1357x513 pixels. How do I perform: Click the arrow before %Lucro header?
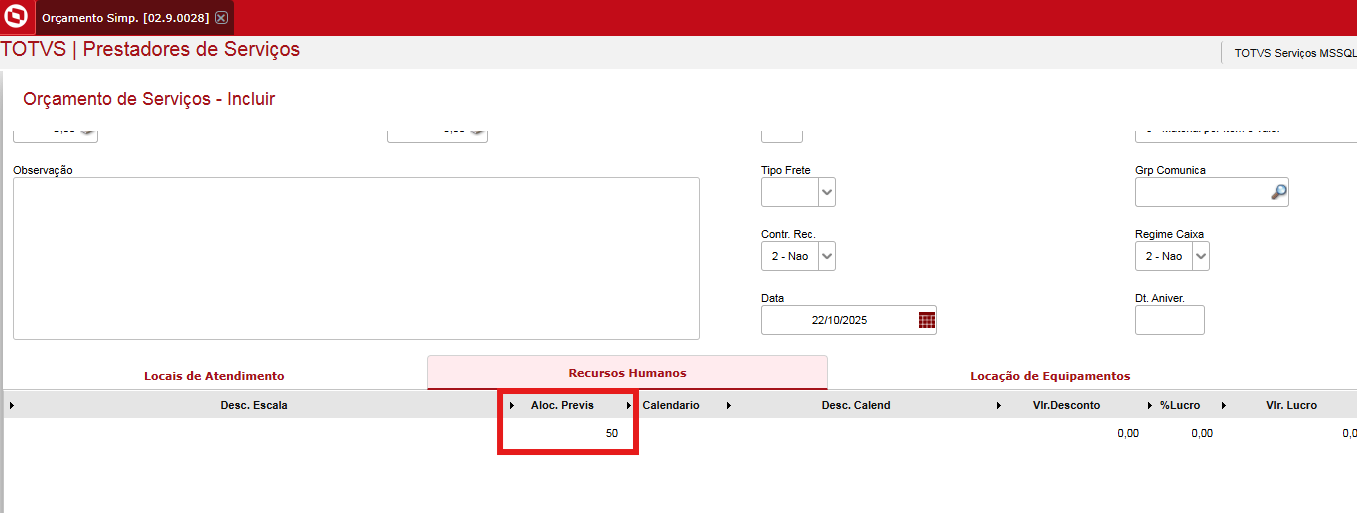point(1150,405)
